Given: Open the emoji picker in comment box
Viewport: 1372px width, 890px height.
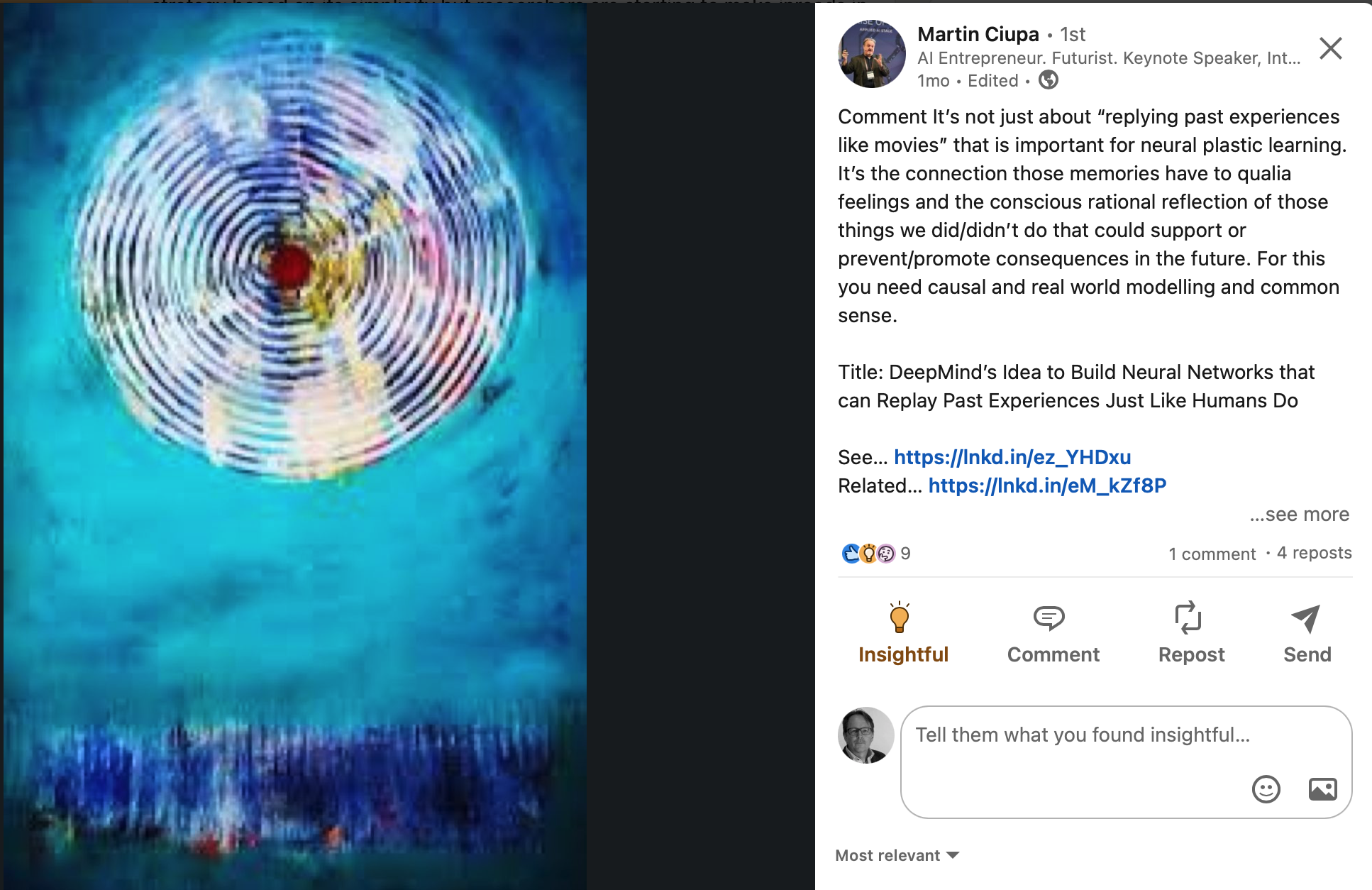Looking at the screenshot, I should coord(1266,789).
